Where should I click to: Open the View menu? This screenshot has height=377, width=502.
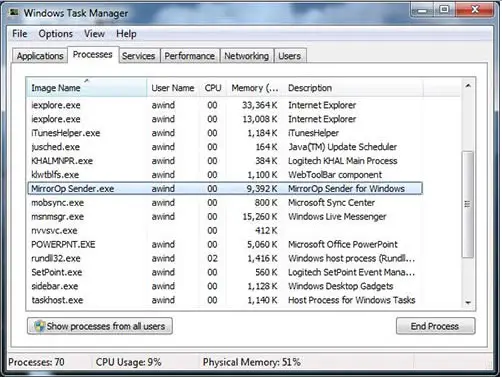tap(94, 34)
